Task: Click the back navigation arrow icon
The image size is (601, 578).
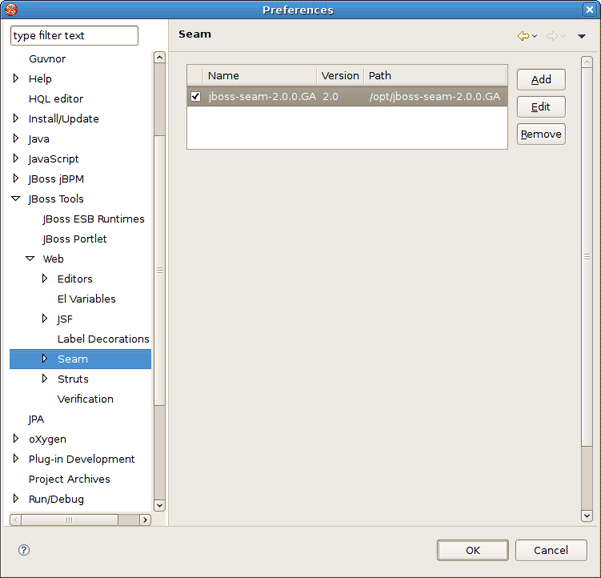Action: coord(523,36)
